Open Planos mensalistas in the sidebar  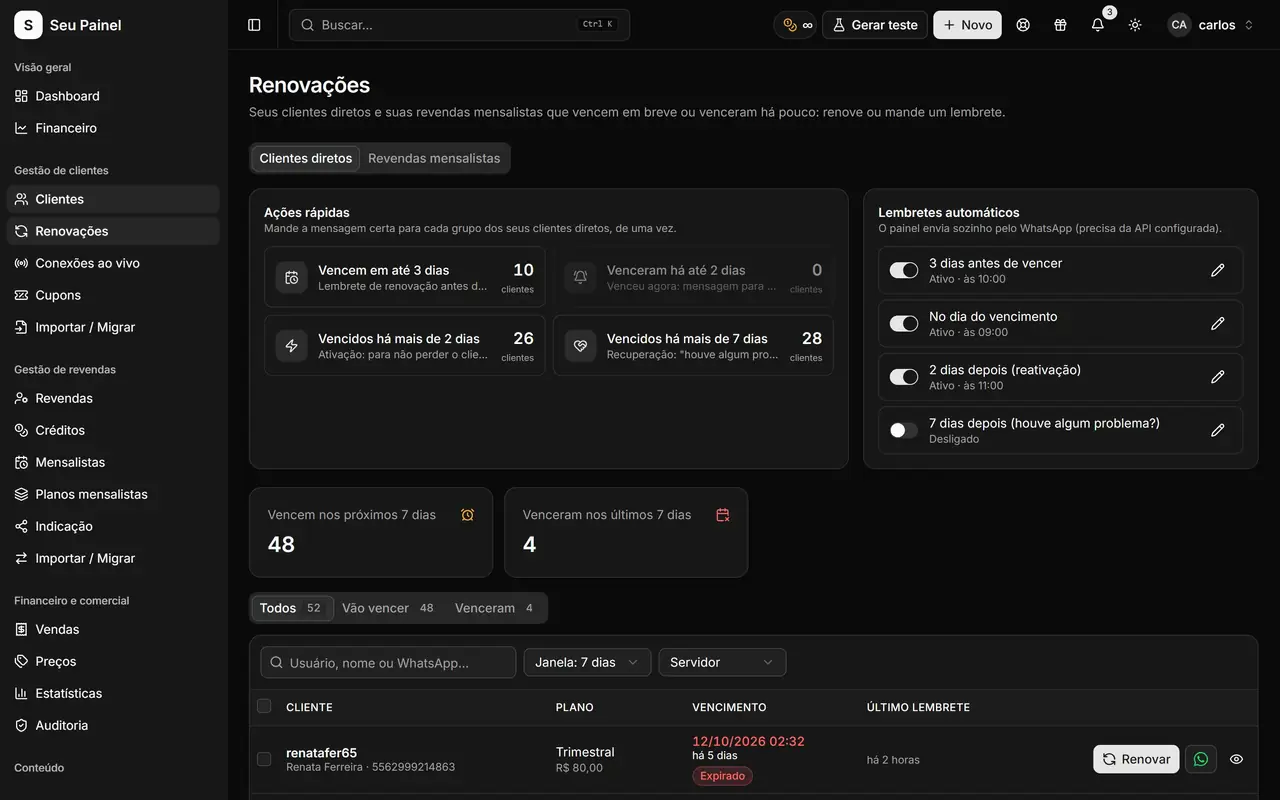click(x=113, y=494)
